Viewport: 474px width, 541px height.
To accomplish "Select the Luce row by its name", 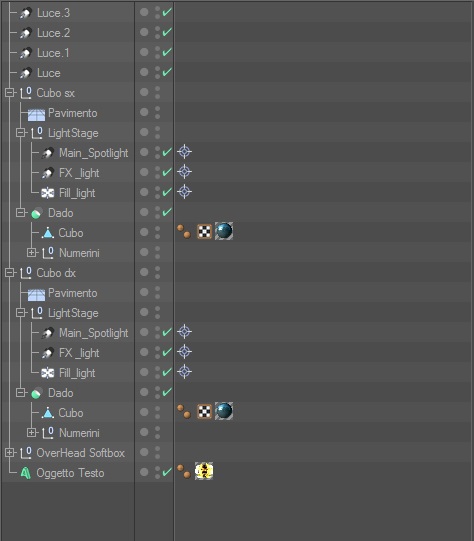I will click(x=49, y=73).
